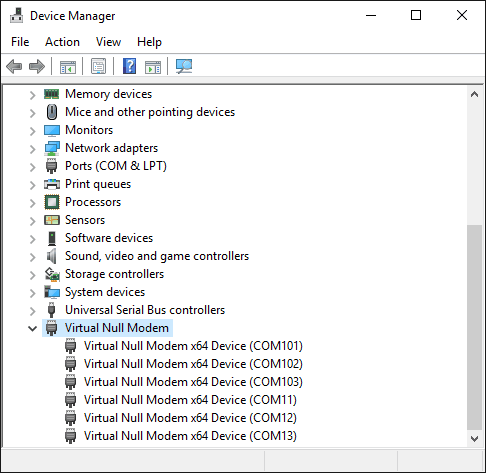Select the Software devices label
The image size is (486, 473).
109,238
